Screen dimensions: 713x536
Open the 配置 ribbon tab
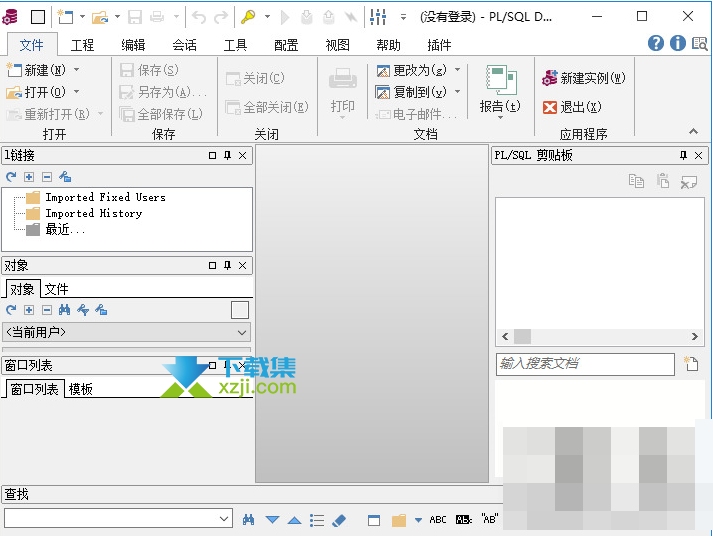286,45
